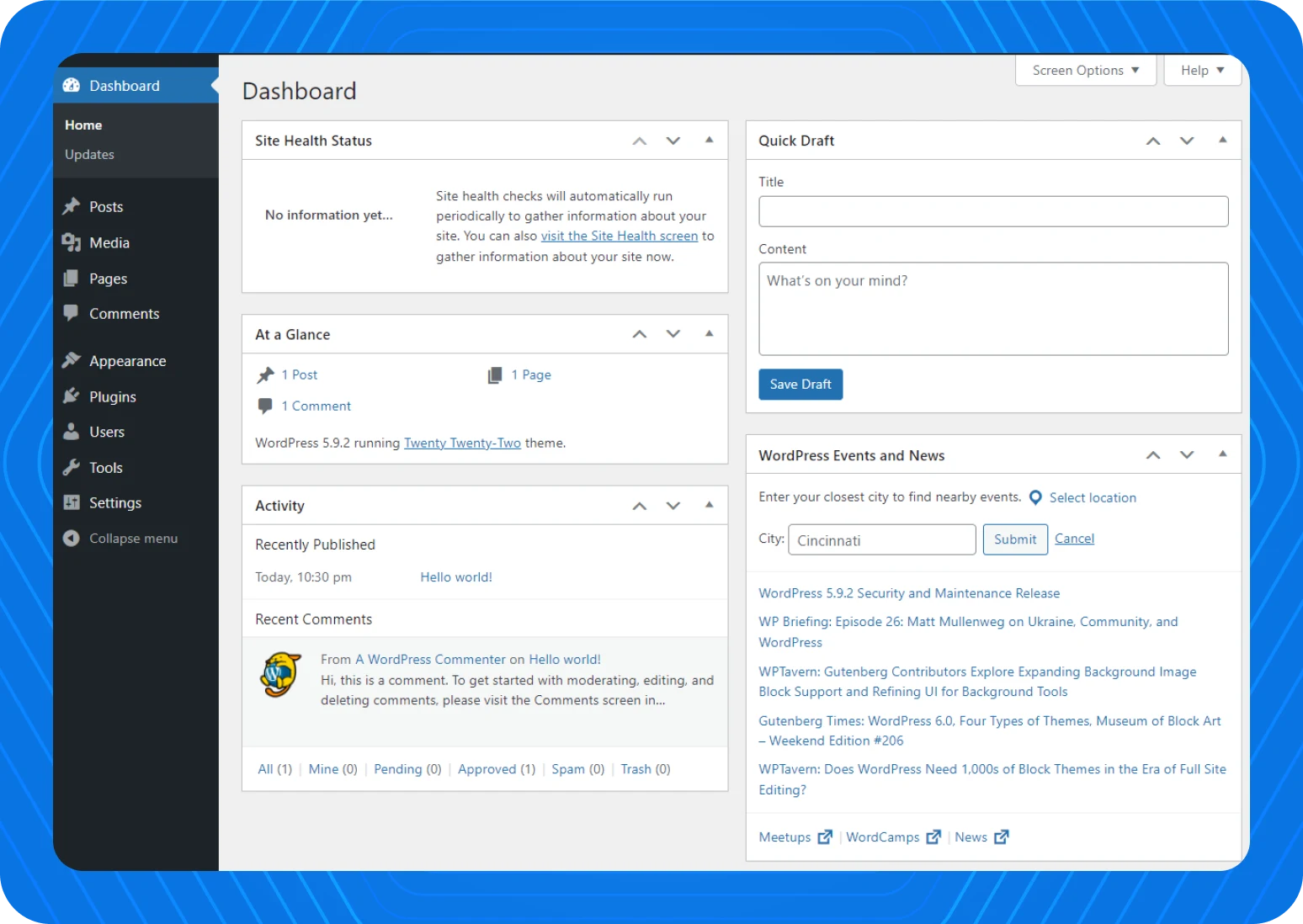Viewport: 1303px width, 924px height.
Task: Open the Screen Options dropdown
Action: (x=1085, y=70)
